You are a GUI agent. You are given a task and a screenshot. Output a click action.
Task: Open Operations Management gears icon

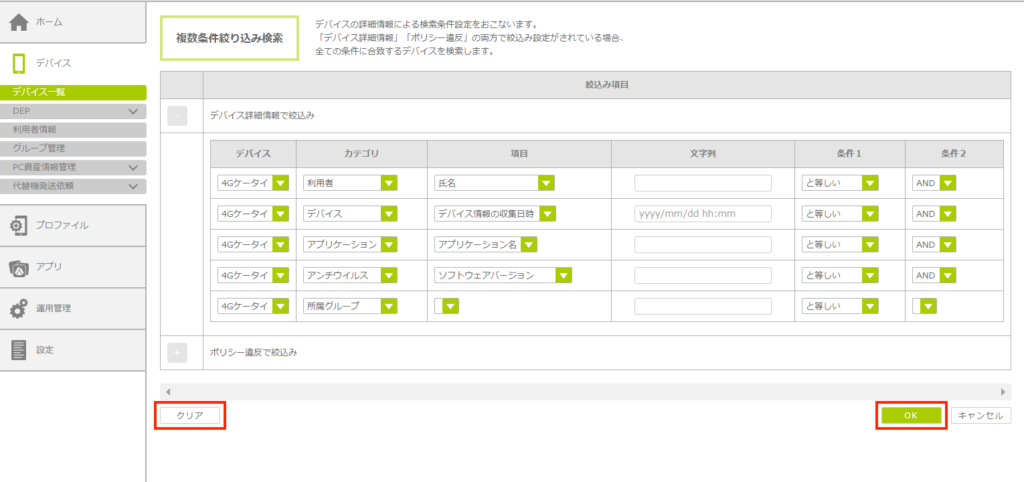(x=18, y=309)
